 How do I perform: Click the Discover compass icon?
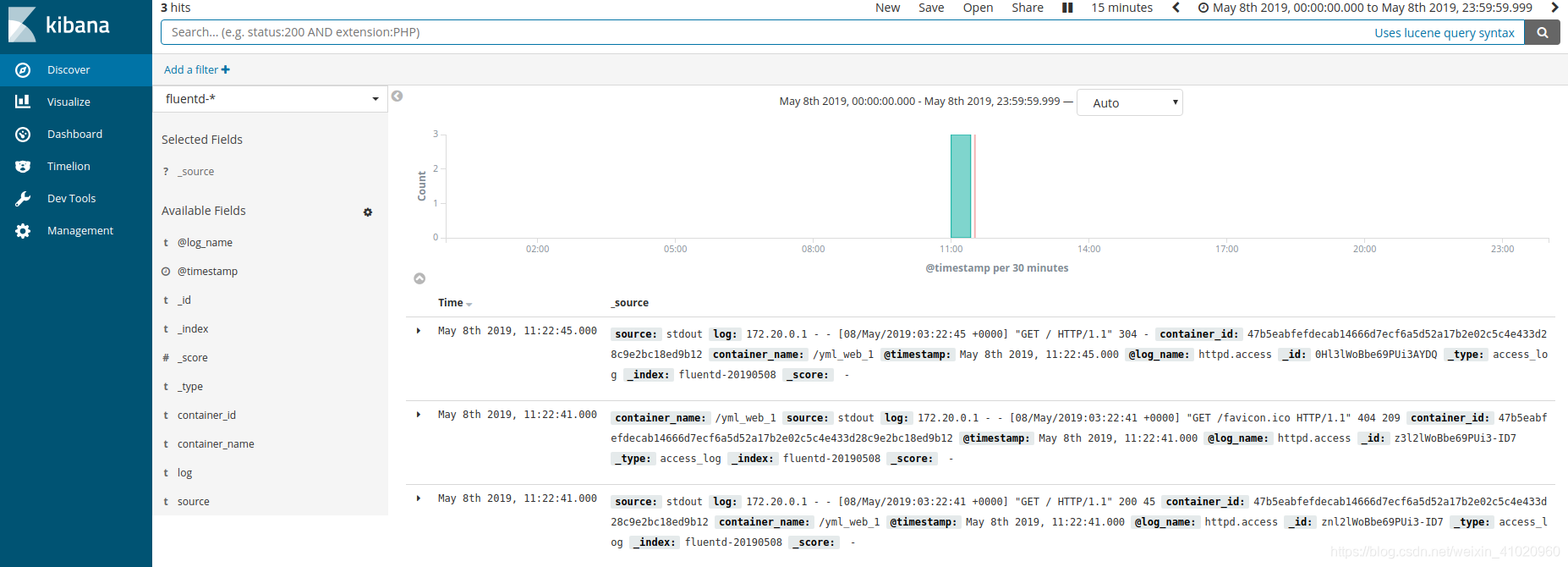(23, 70)
